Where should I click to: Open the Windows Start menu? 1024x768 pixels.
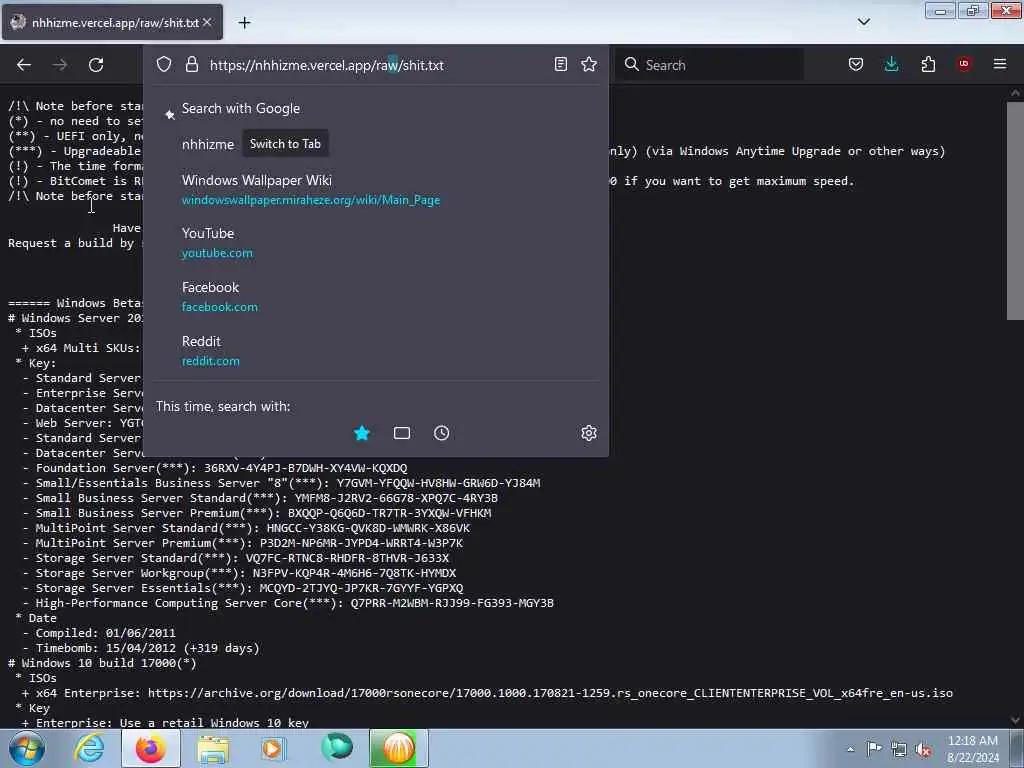click(x=27, y=748)
